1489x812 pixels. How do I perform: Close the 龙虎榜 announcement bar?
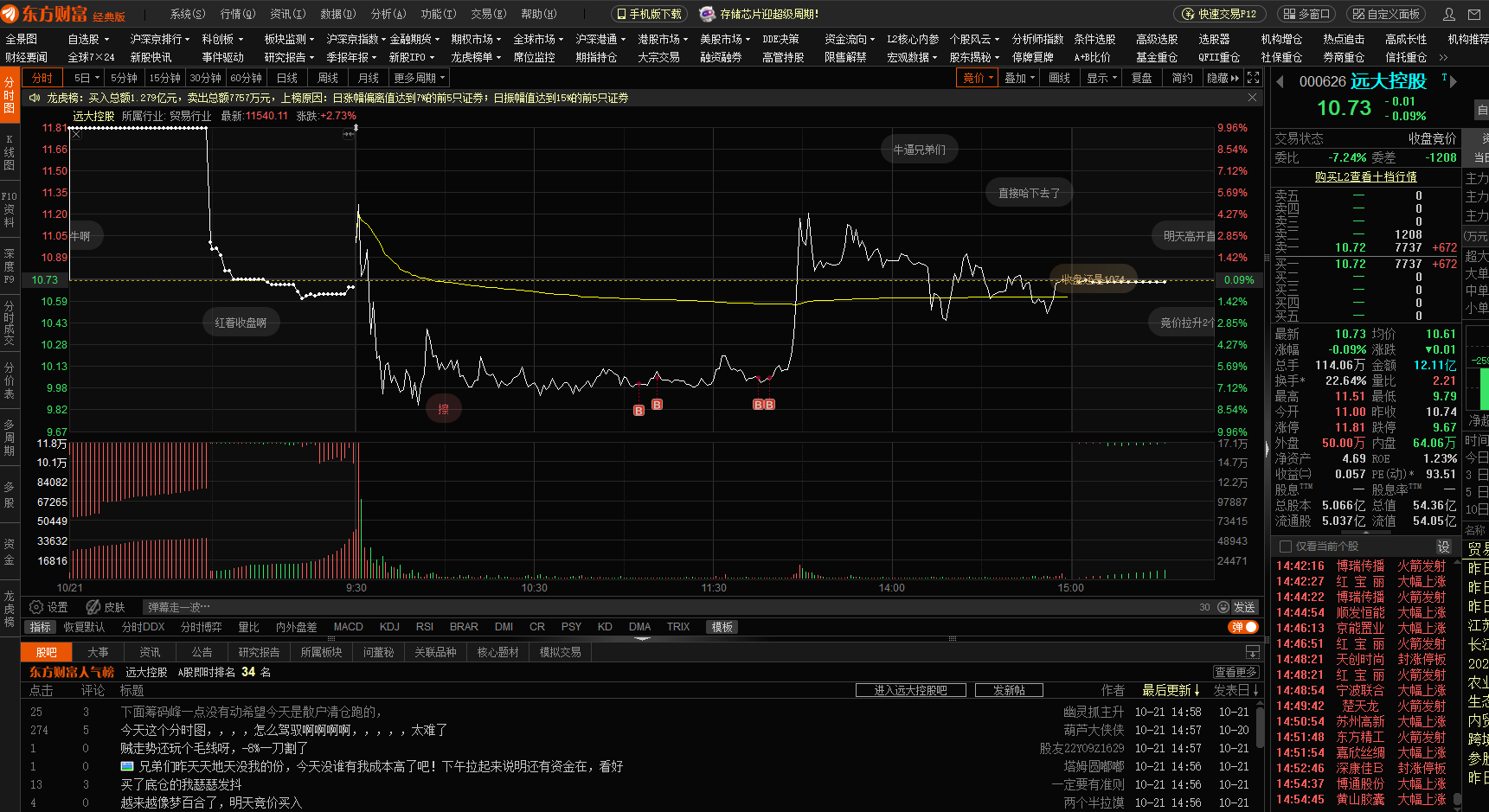click(1252, 98)
